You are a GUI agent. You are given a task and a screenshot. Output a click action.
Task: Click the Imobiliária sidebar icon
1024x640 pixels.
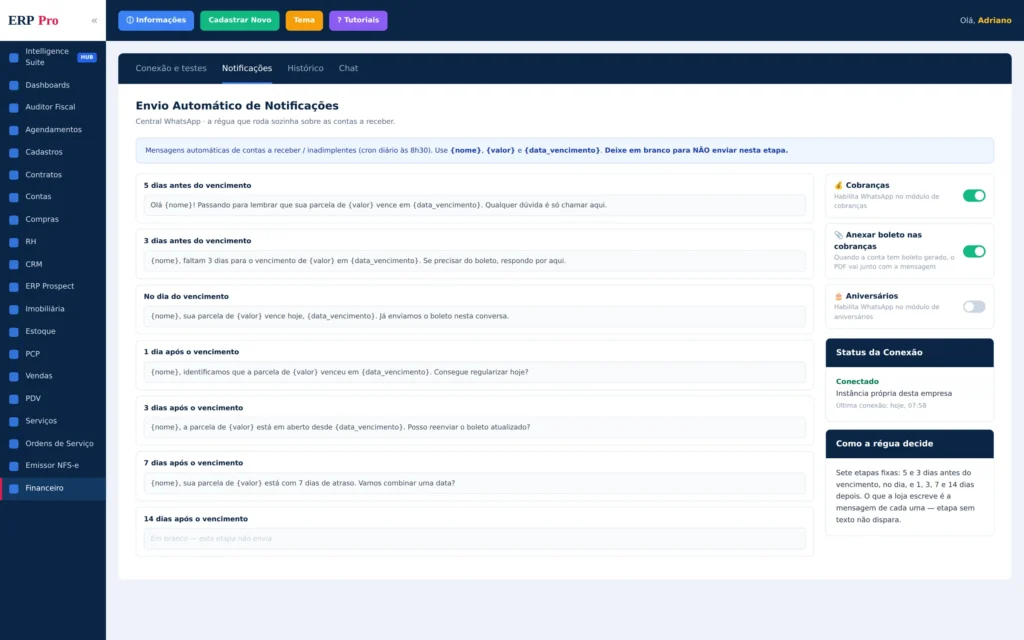[x=14, y=310]
